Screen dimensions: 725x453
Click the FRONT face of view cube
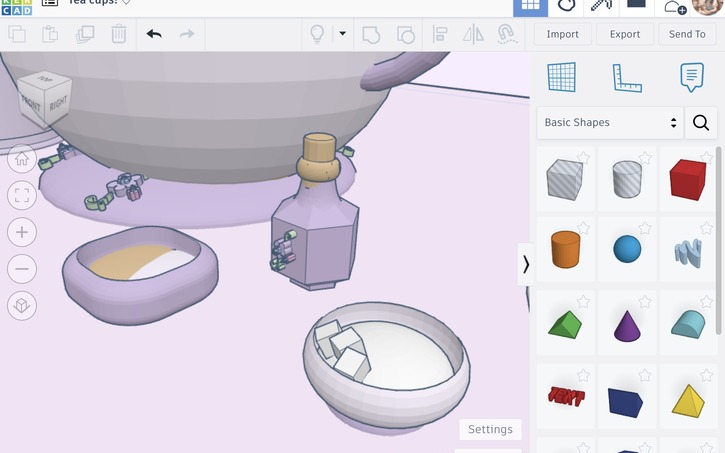point(30,104)
